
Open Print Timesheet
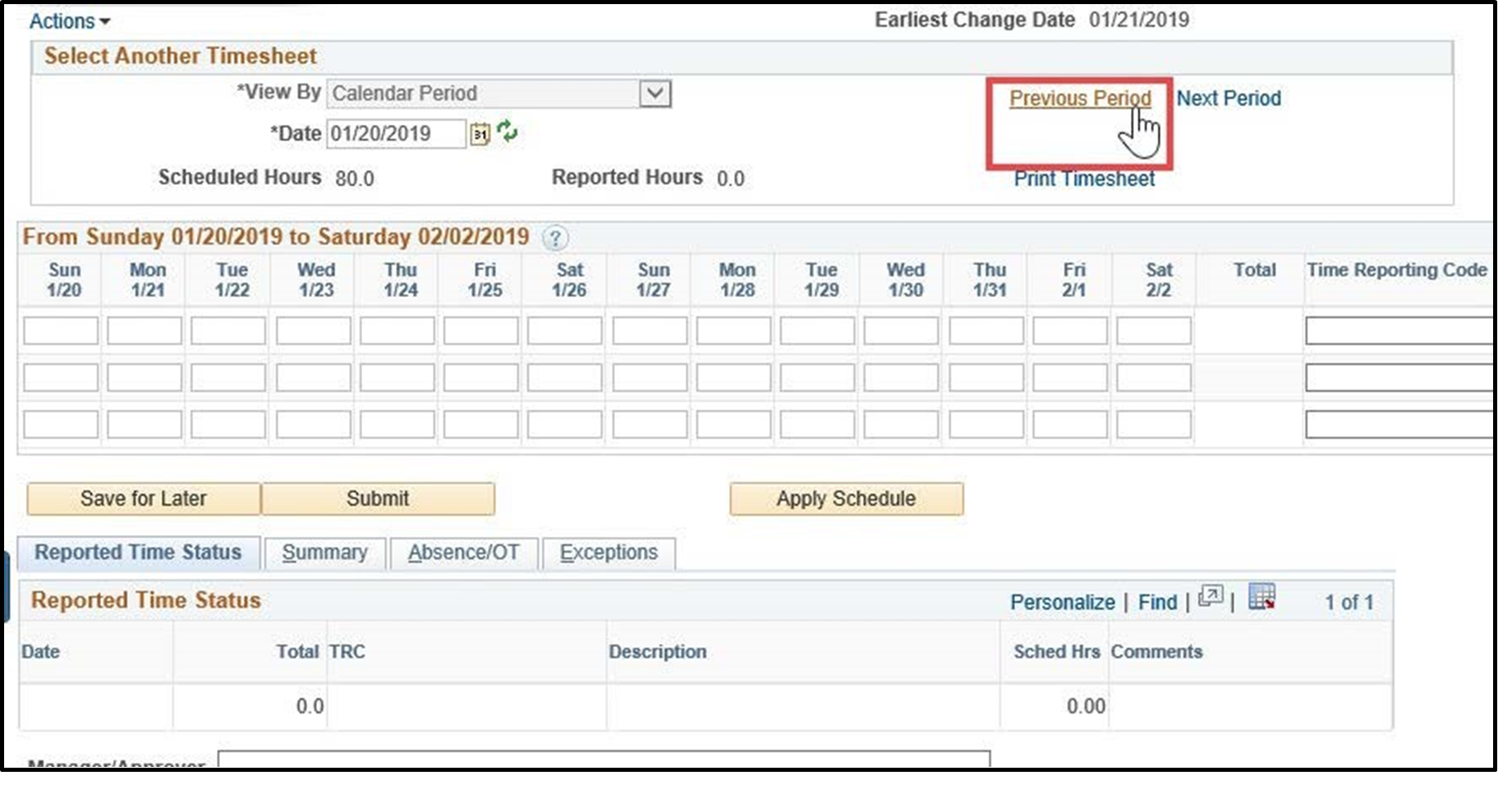[x=1082, y=179]
